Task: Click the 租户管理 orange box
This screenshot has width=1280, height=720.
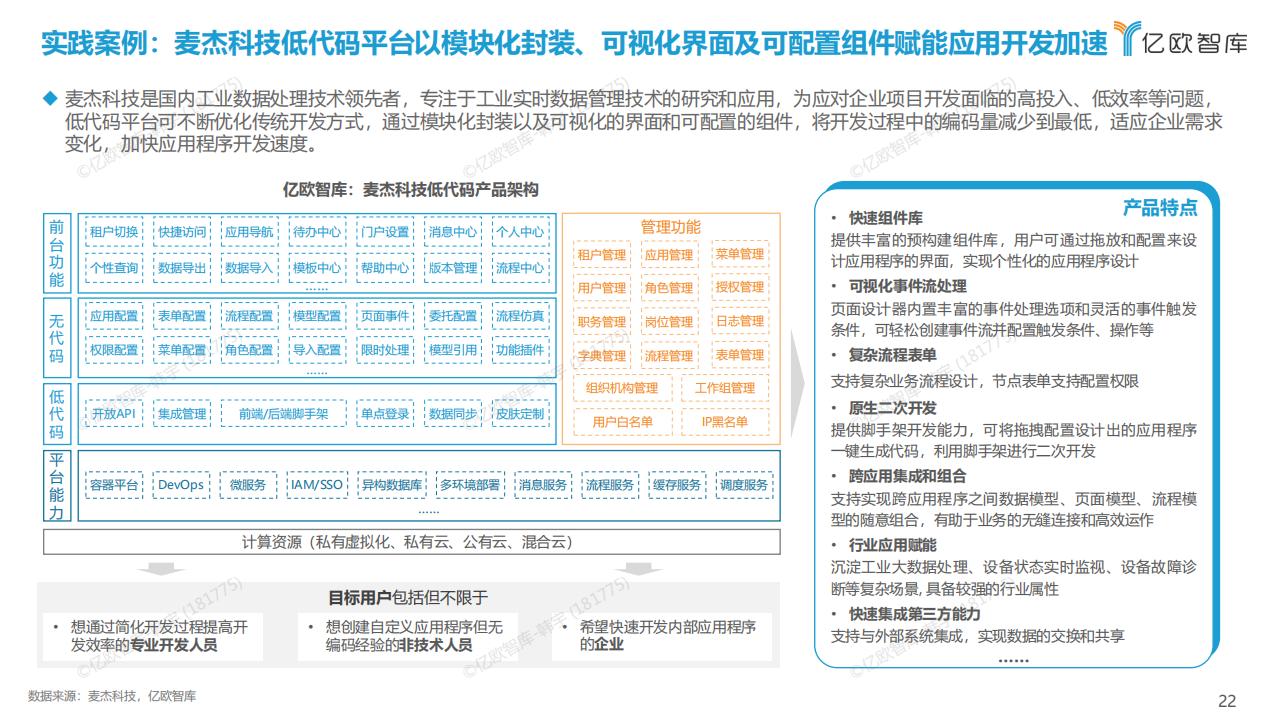Action: (601, 254)
